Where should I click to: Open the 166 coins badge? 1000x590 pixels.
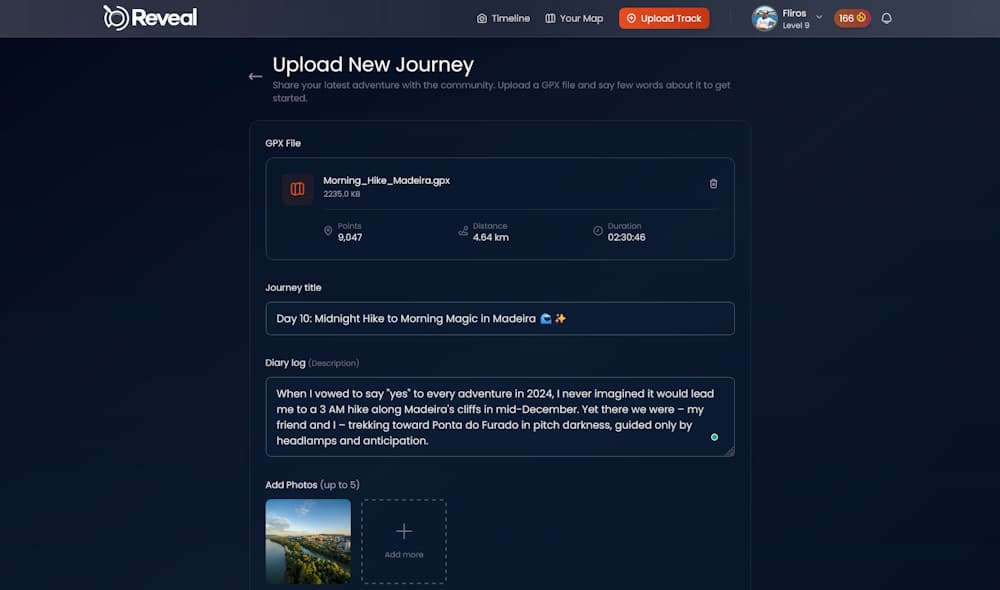(852, 18)
